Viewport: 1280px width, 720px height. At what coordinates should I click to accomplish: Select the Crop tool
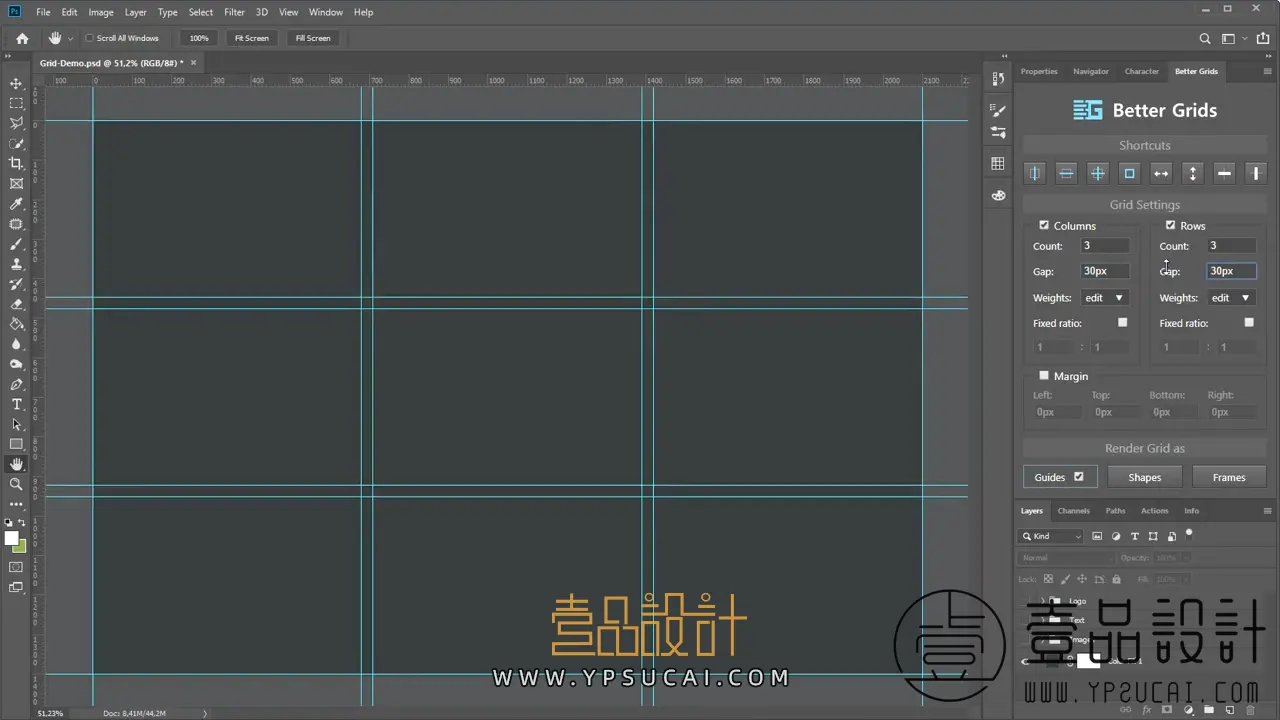click(x=16, y=164)
